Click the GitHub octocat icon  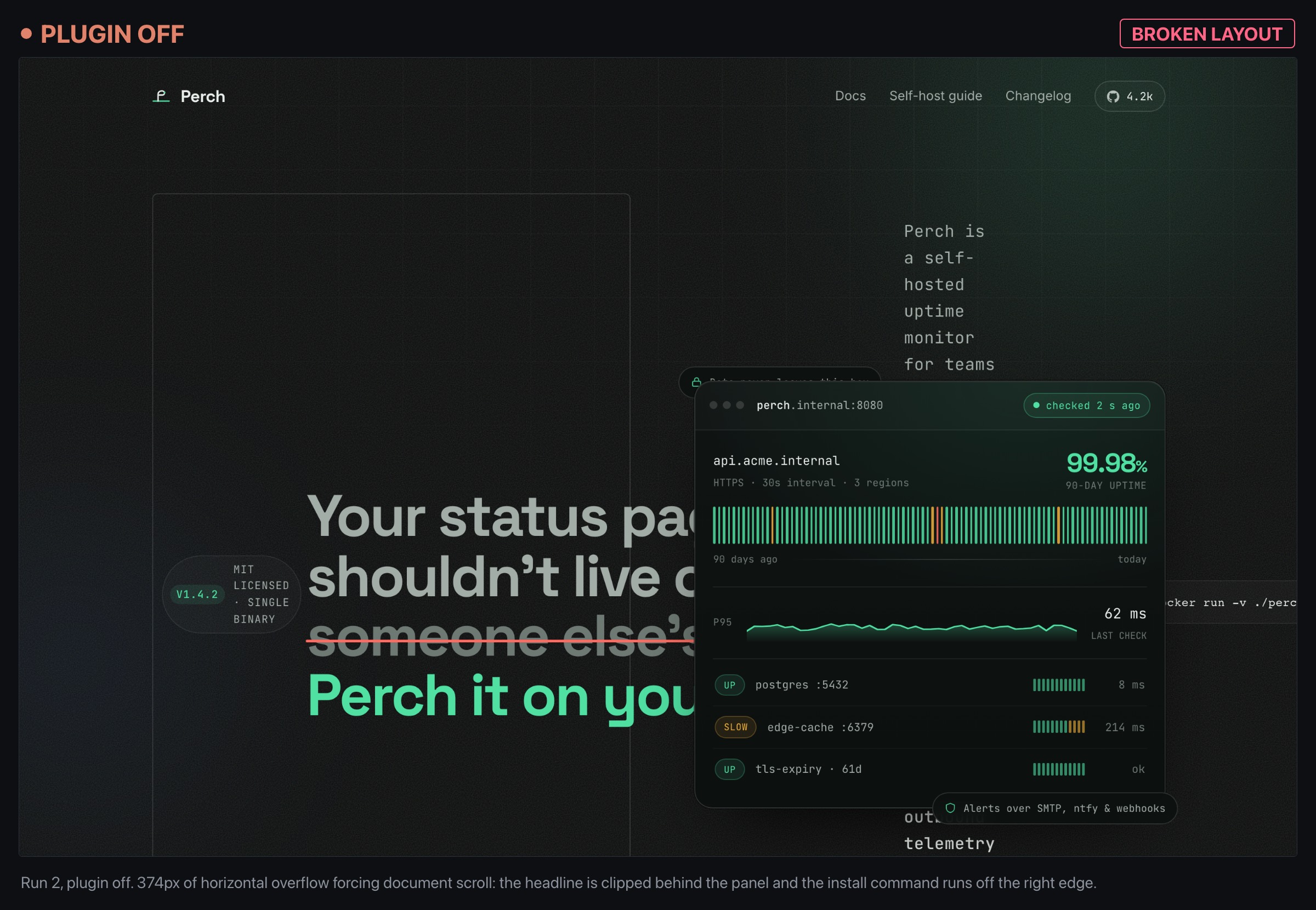pyautogui.click(x=1113, y=97)
